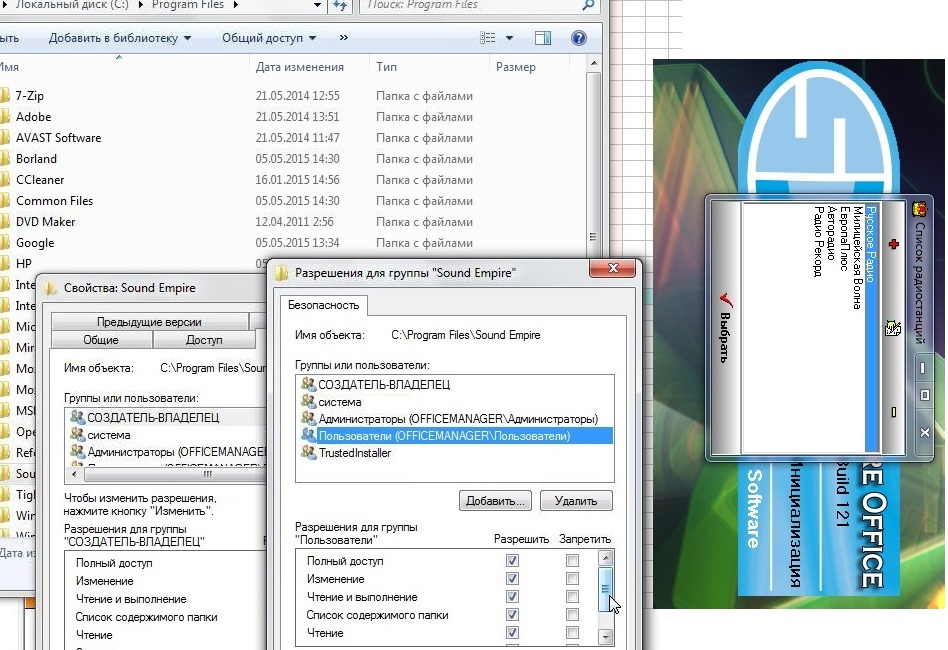Click the edit station notepad icon
The image size is (948, 650).
892,328
